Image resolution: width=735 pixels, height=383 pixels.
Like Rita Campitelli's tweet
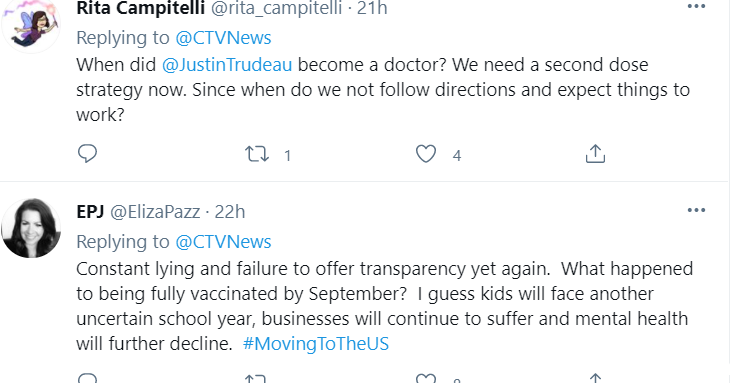pyautogui.click(x=426, y=154)
